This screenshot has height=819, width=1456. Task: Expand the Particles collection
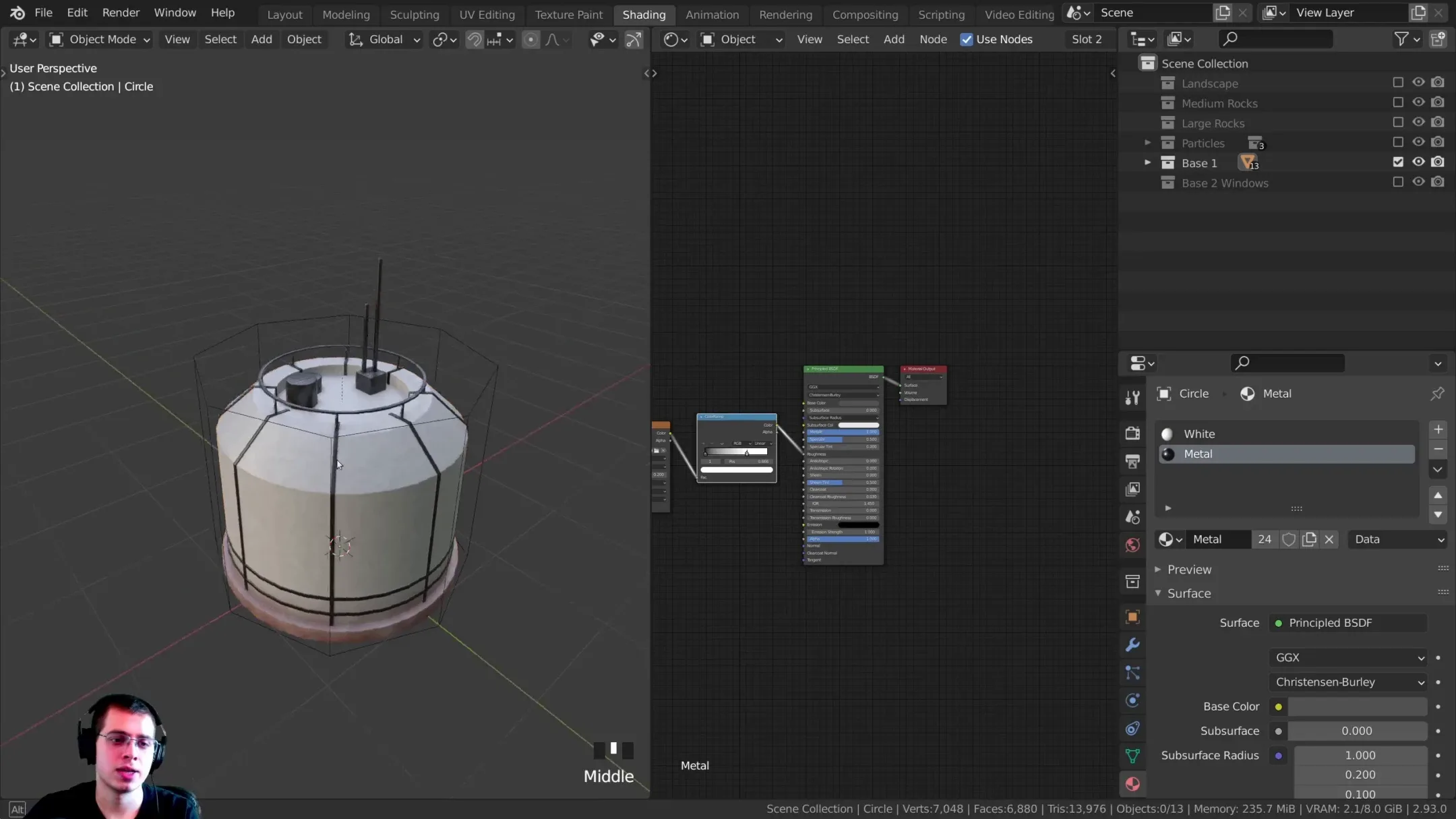(1147, 143)
